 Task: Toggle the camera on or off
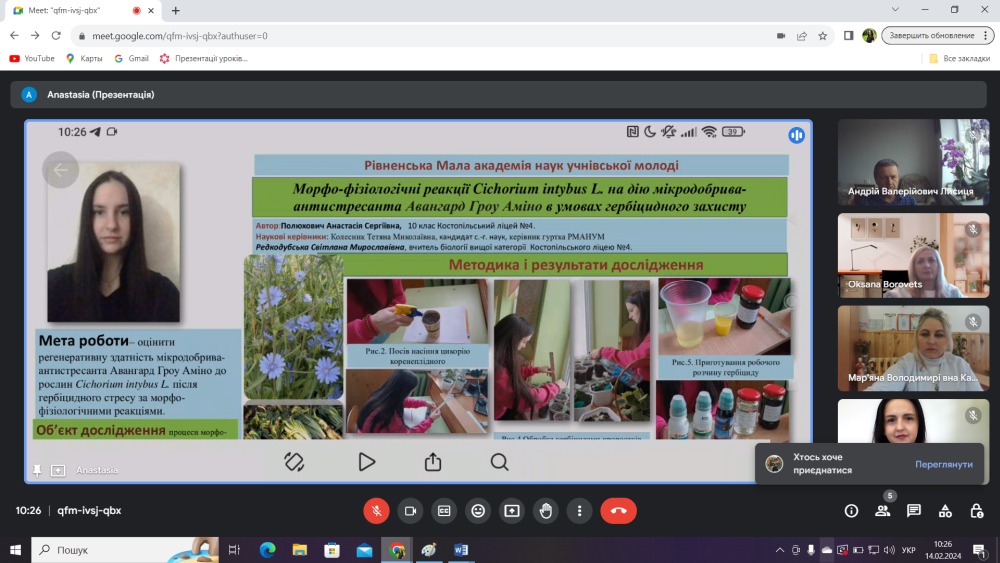tap(410, 511)
